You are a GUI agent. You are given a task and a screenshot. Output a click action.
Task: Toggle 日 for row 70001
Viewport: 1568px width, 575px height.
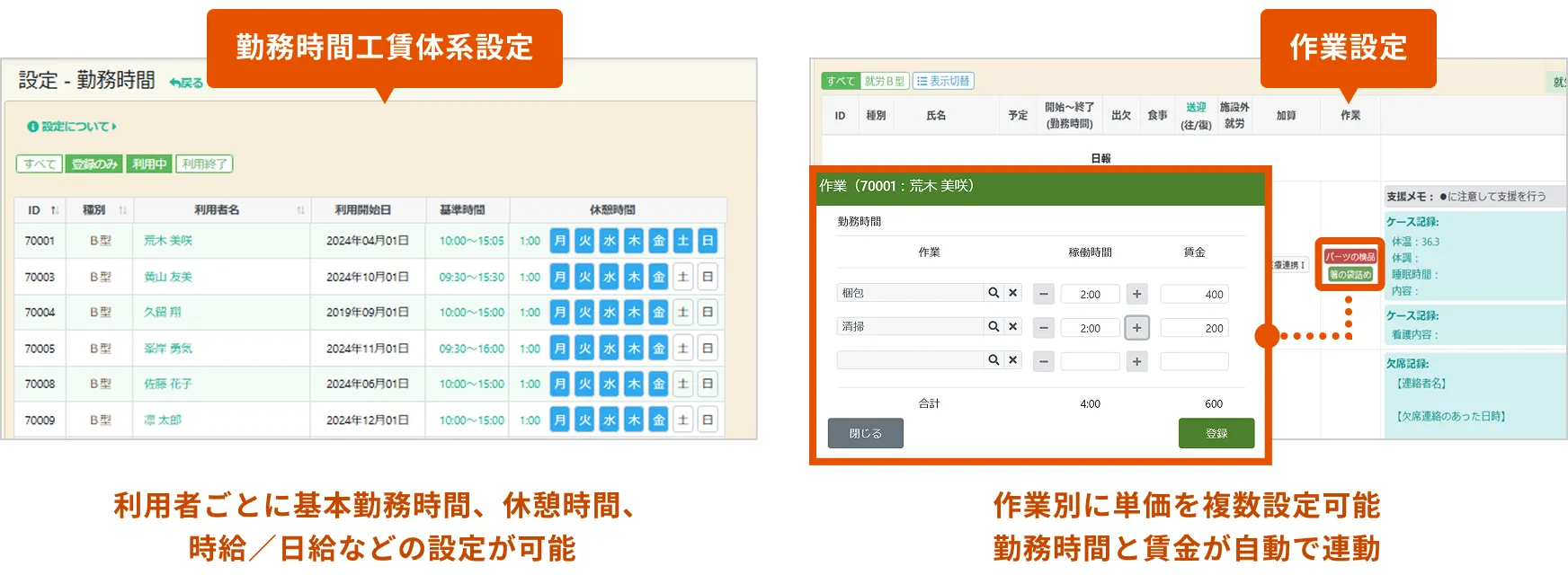click(x=708, y=241)
